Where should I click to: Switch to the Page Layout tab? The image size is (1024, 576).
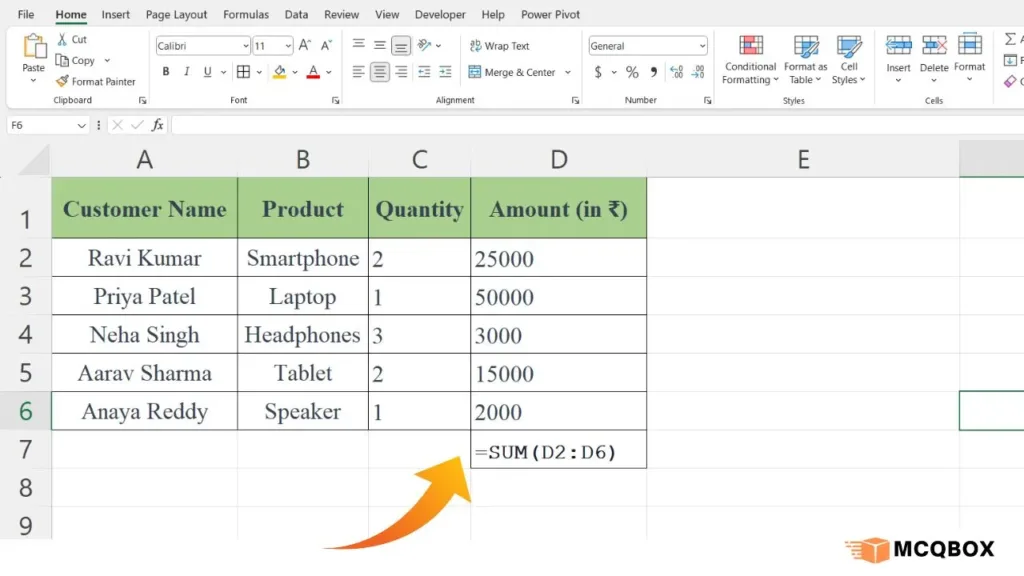(x=176, y=15)
